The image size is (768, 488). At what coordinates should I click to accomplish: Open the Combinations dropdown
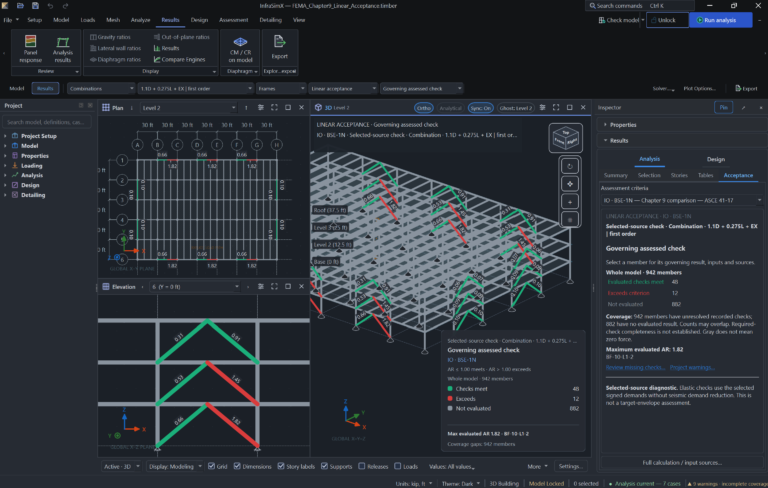point(101,89)
